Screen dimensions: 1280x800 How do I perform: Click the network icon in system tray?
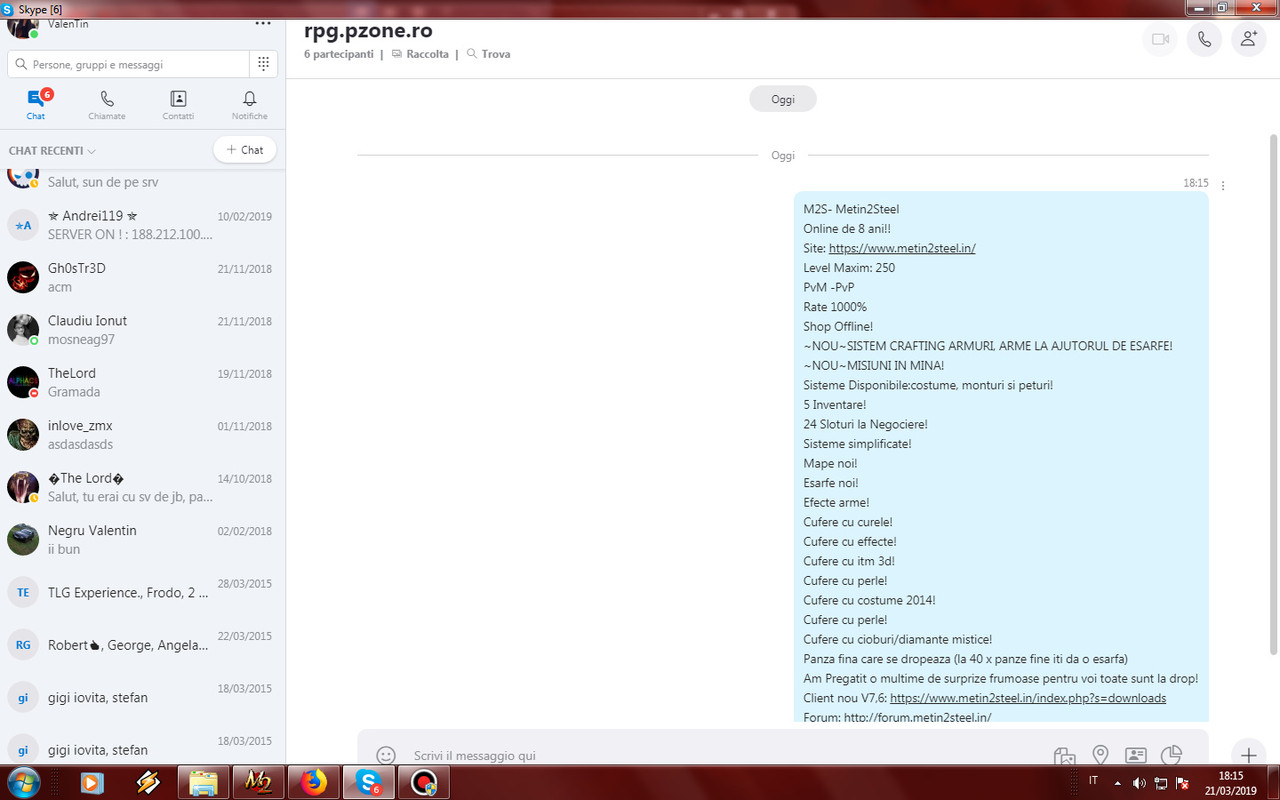point(1162,782)
